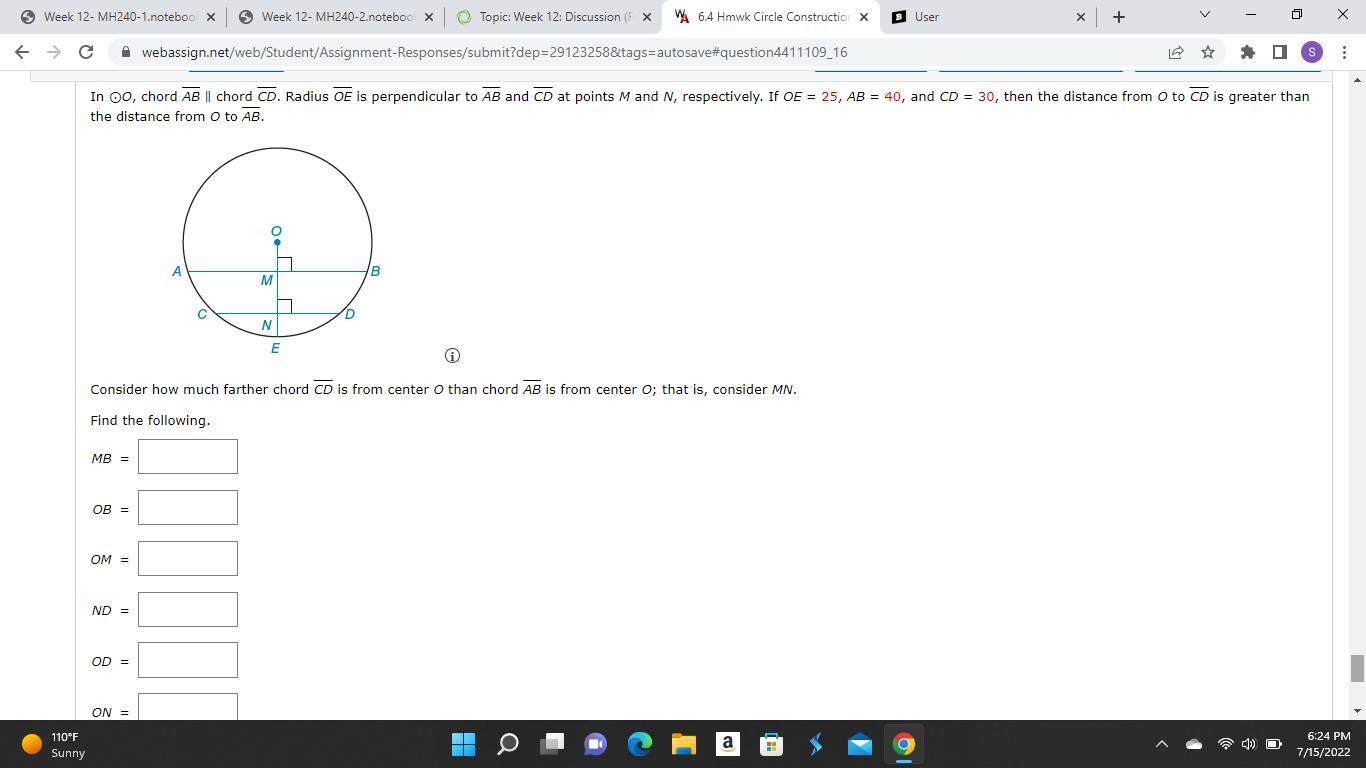Show hidden system tray icons

pyautogui.click(x=1161, y=744)
